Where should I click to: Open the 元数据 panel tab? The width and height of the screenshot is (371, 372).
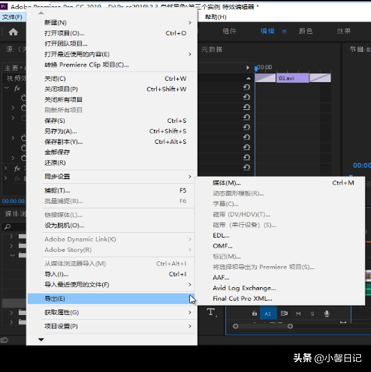coord(212,50)
